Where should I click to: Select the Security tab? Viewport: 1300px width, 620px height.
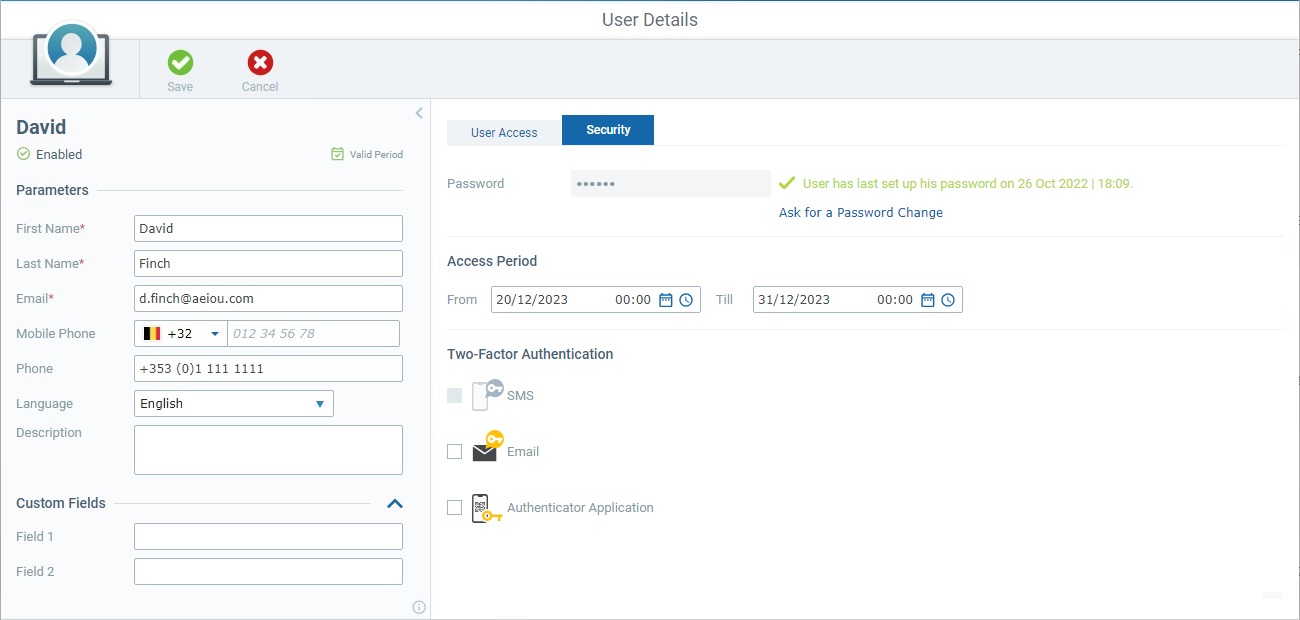(607, 129)
